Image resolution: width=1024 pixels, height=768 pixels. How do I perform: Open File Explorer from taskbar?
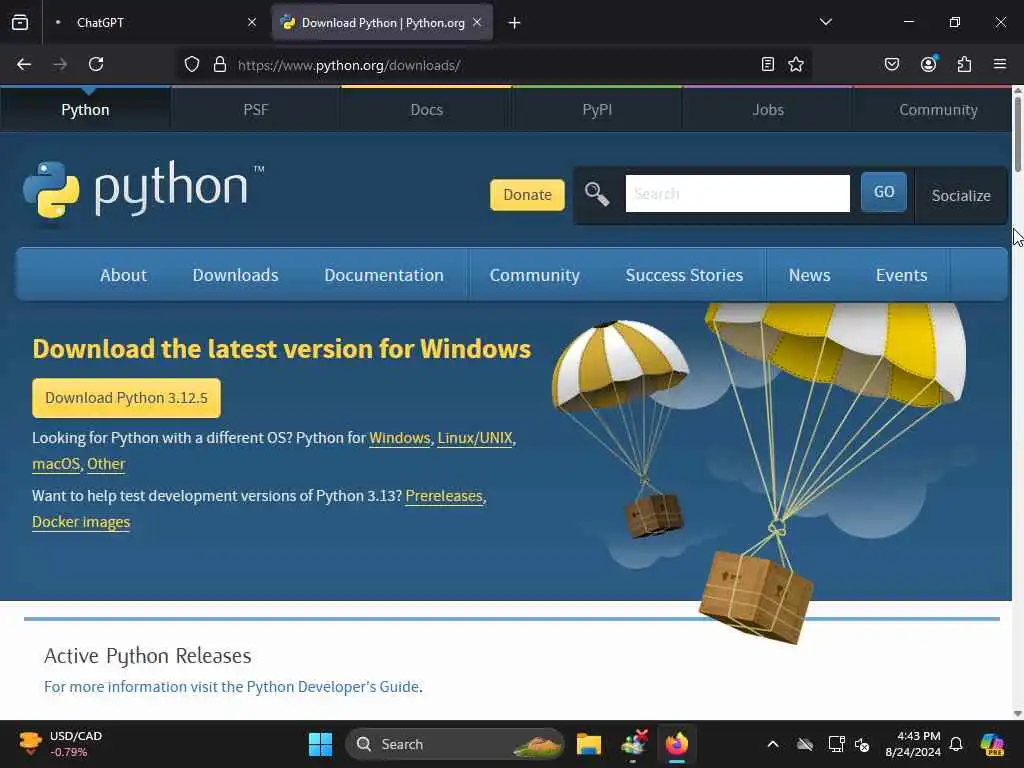588,744
